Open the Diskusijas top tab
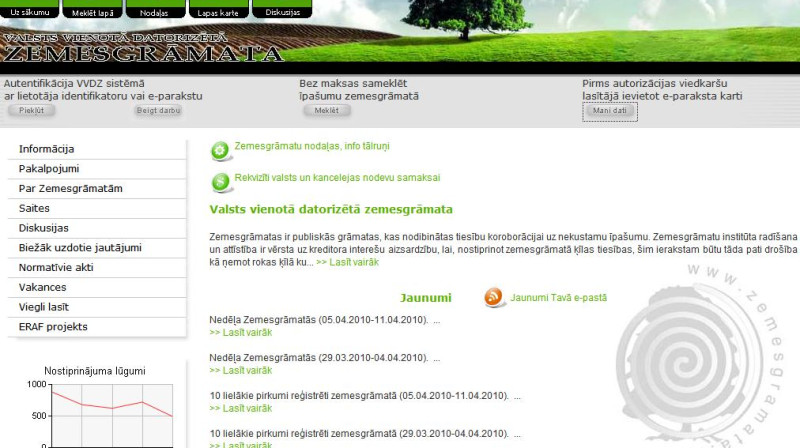Image resolution: width=800 pixels, height=448 pixels. coord(282,10)
